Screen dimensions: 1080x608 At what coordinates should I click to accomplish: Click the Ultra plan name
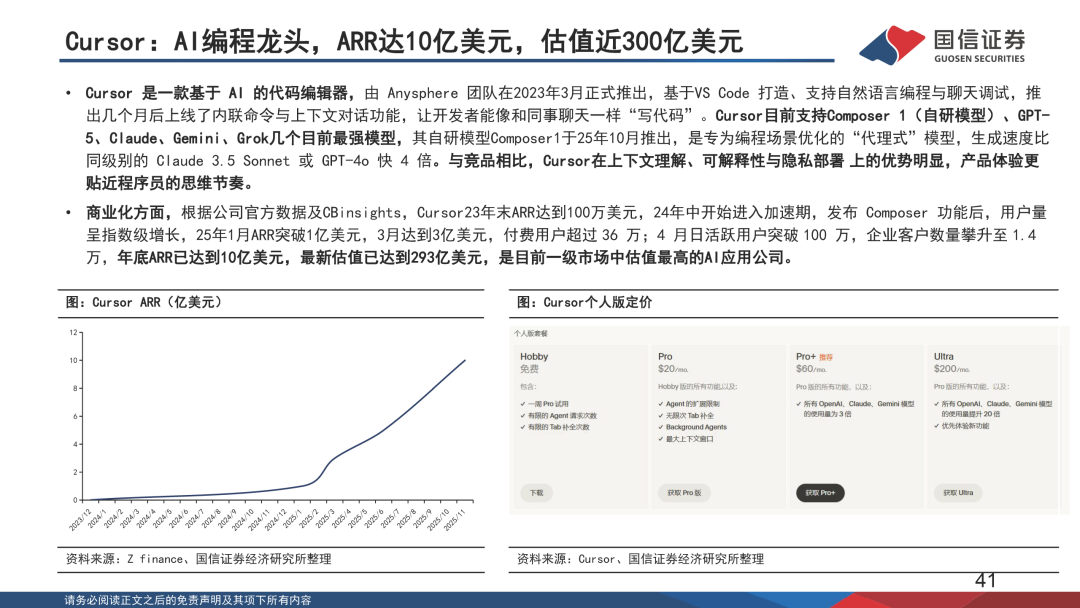[x=944, y=357]
